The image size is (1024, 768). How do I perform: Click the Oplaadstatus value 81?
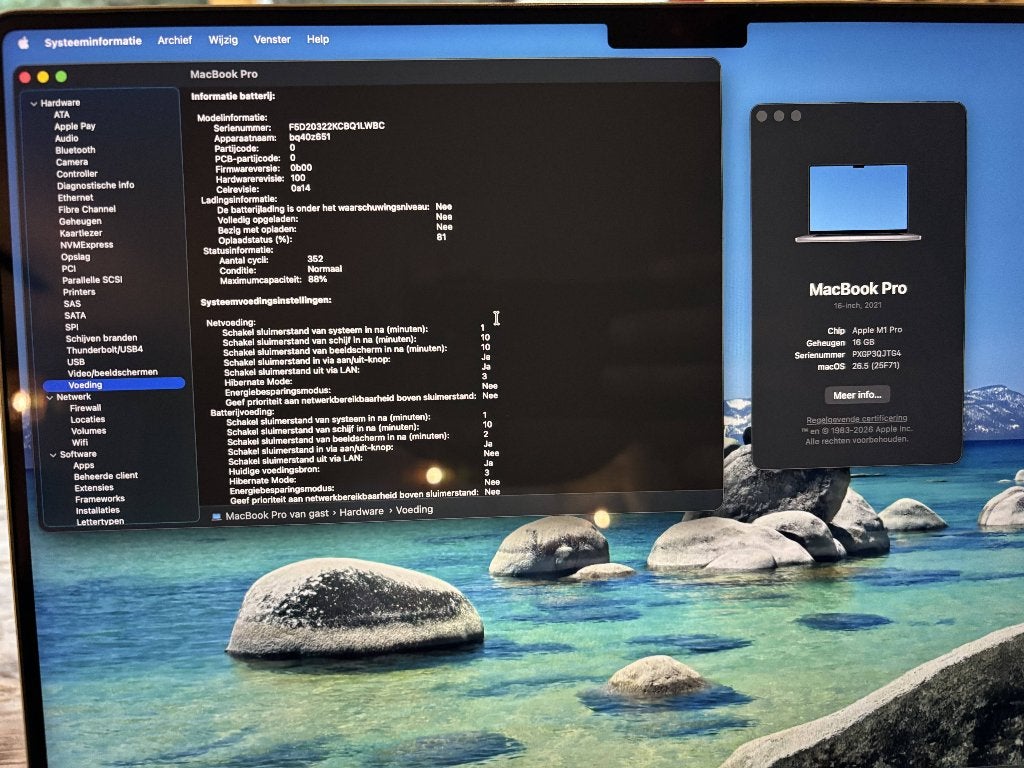[441, 237]
